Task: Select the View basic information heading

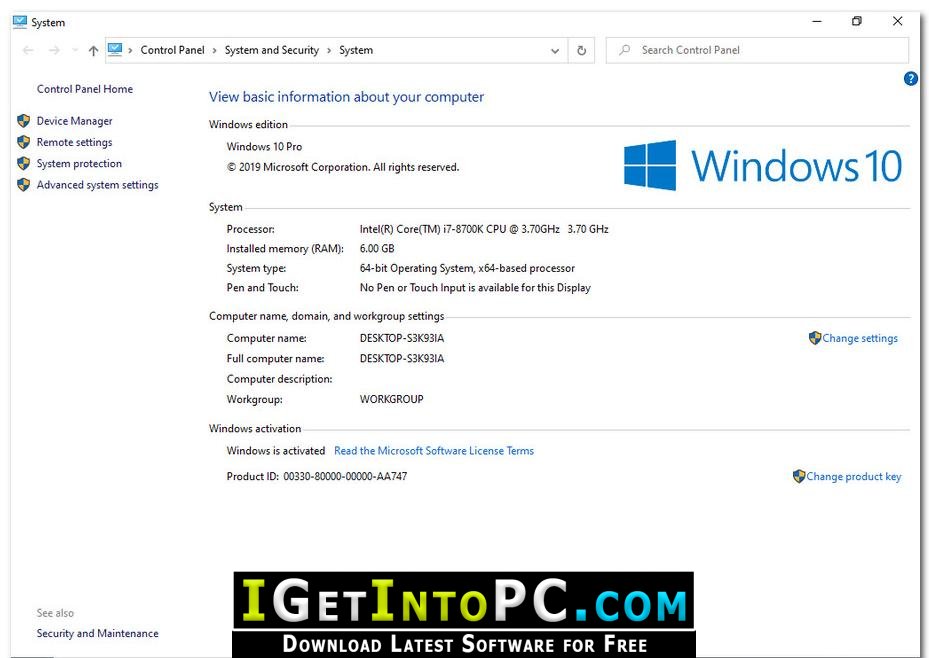Action: pos(346,97)
